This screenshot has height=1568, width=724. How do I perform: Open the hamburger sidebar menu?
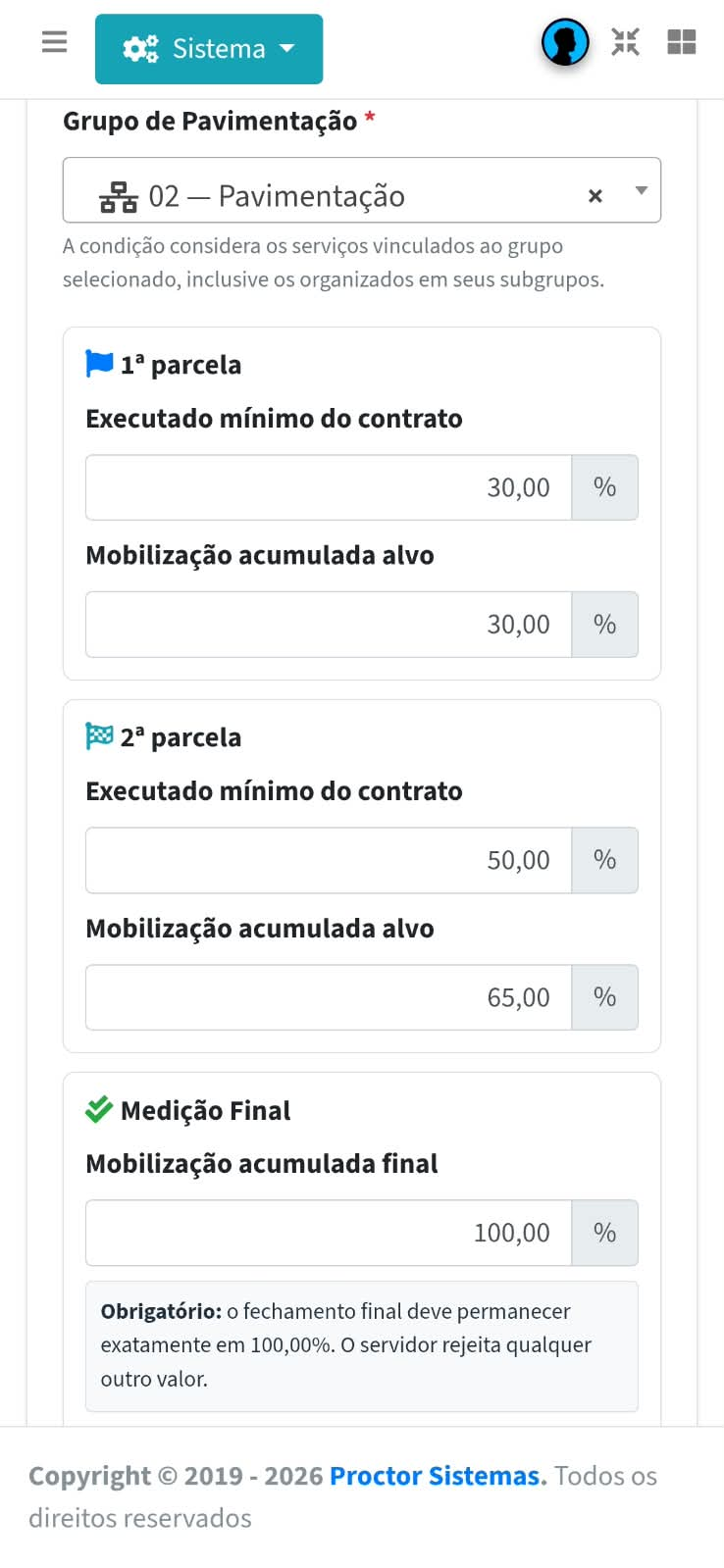tap(55, 42)
